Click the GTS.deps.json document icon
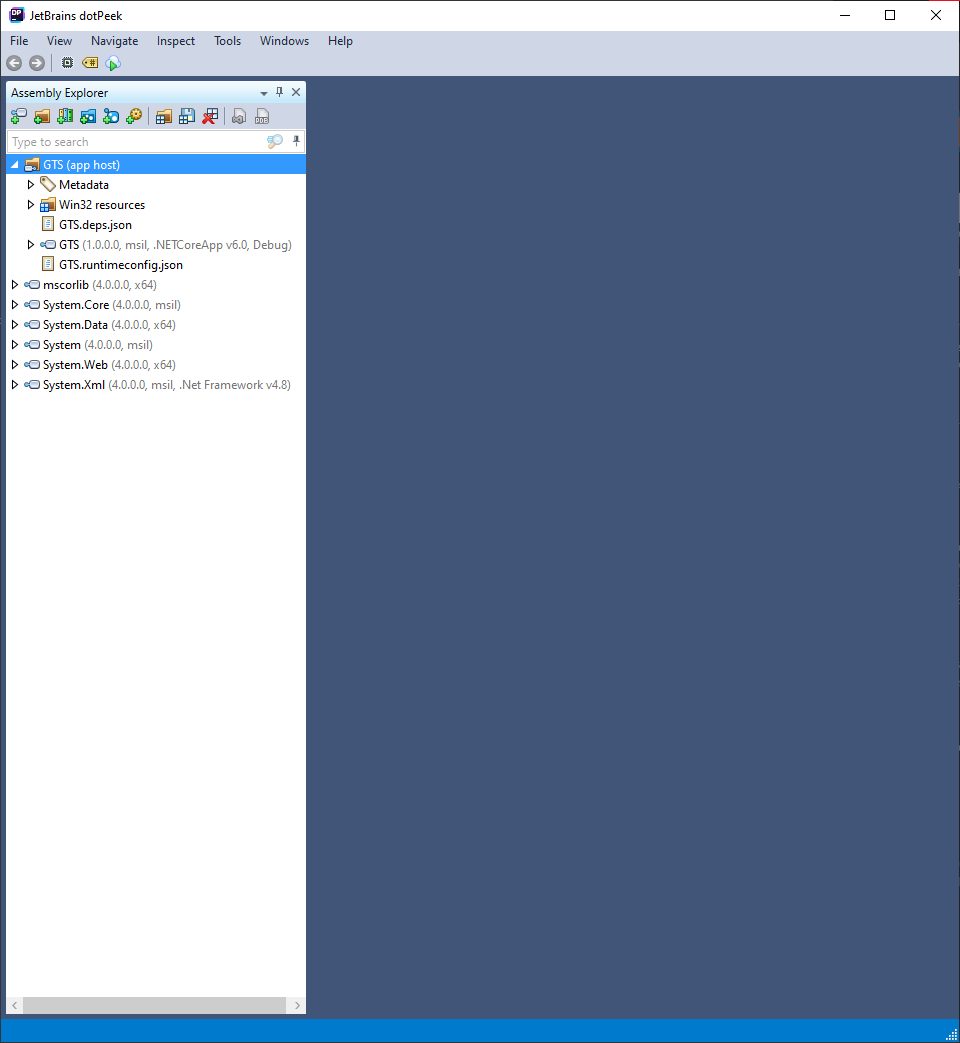 click(48, 224)
